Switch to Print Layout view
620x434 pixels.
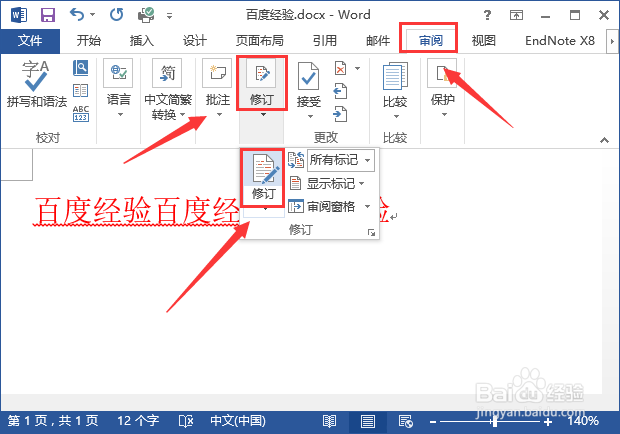pos(368,421)
